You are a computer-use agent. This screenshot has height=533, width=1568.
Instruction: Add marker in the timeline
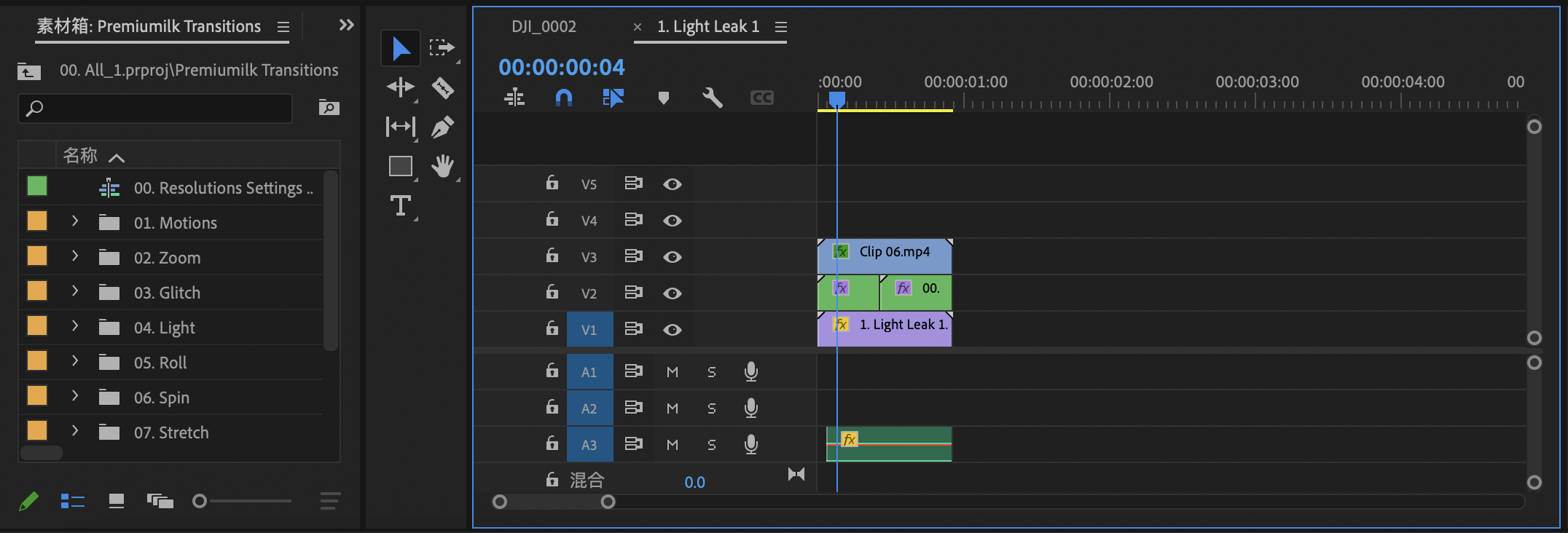coord(663,98)
